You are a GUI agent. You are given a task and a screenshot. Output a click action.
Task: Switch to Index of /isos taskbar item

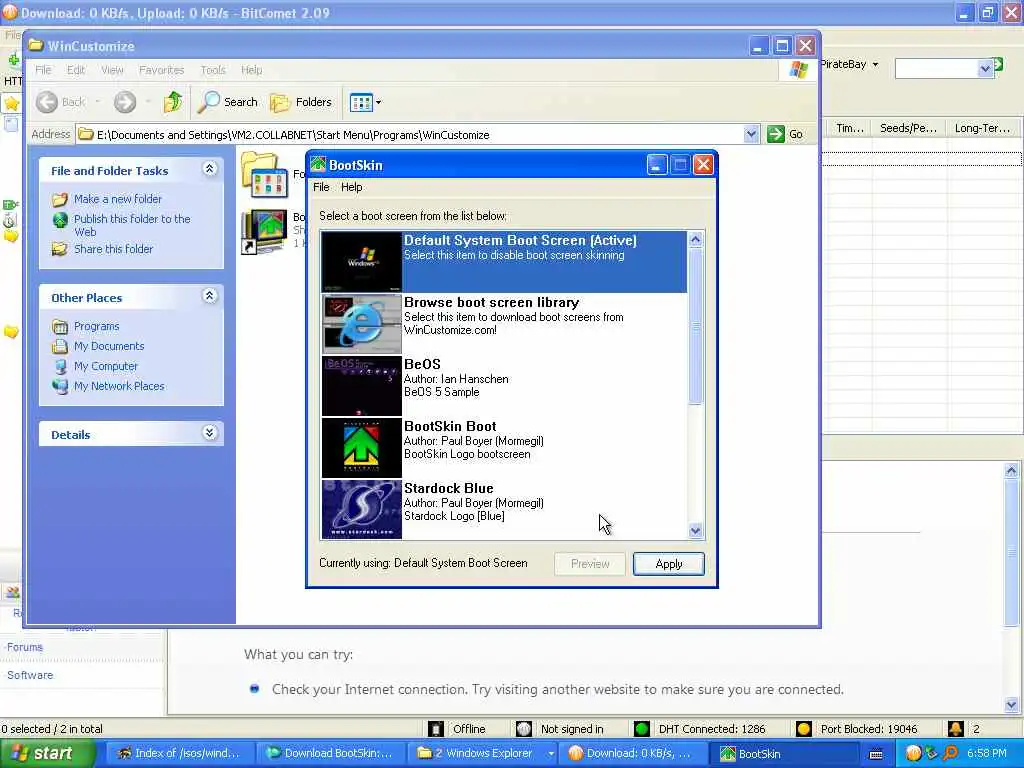pyautogui.click(x=179, y=754)
